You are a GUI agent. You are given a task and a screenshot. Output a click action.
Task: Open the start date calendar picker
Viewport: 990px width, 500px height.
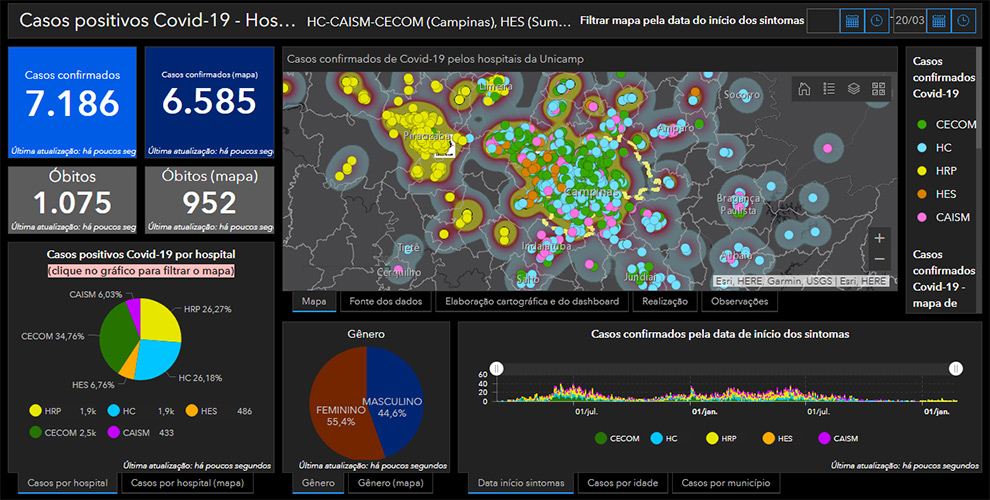pyautogui.click(x=851, y=20)
